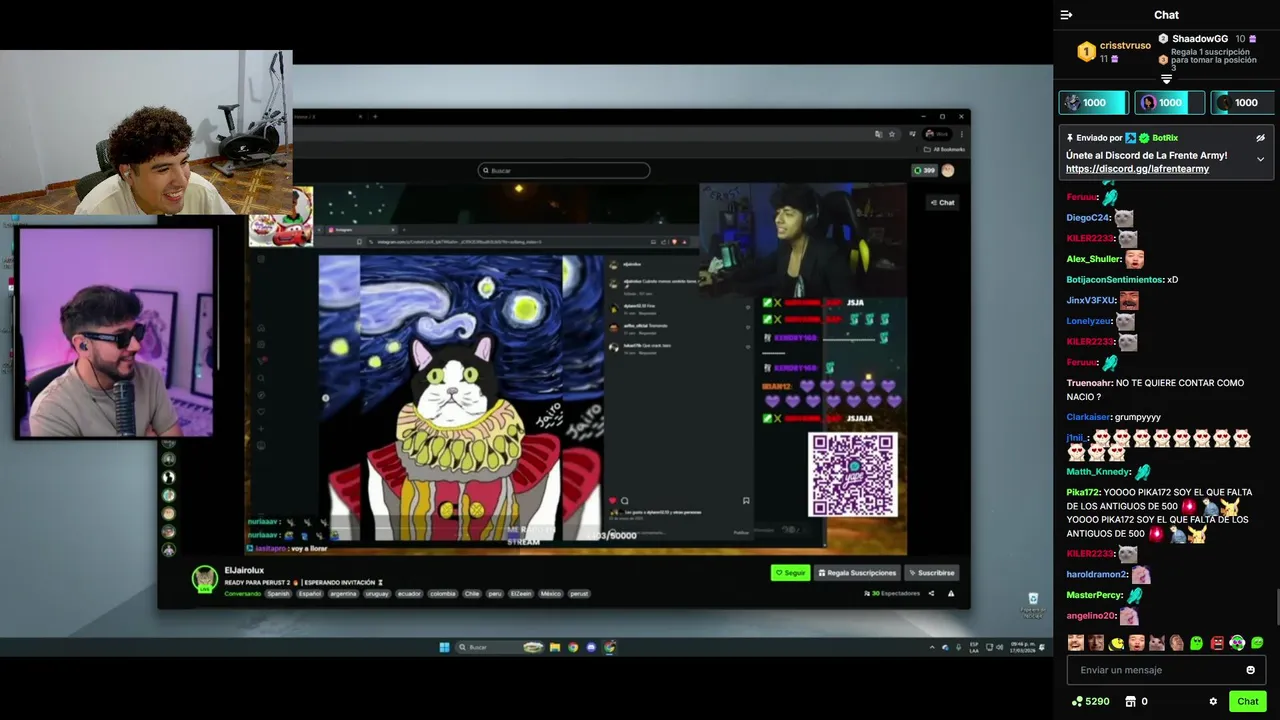Click the green Seguir button in streamed browser

pyautogui.click(x=790, y=573)
